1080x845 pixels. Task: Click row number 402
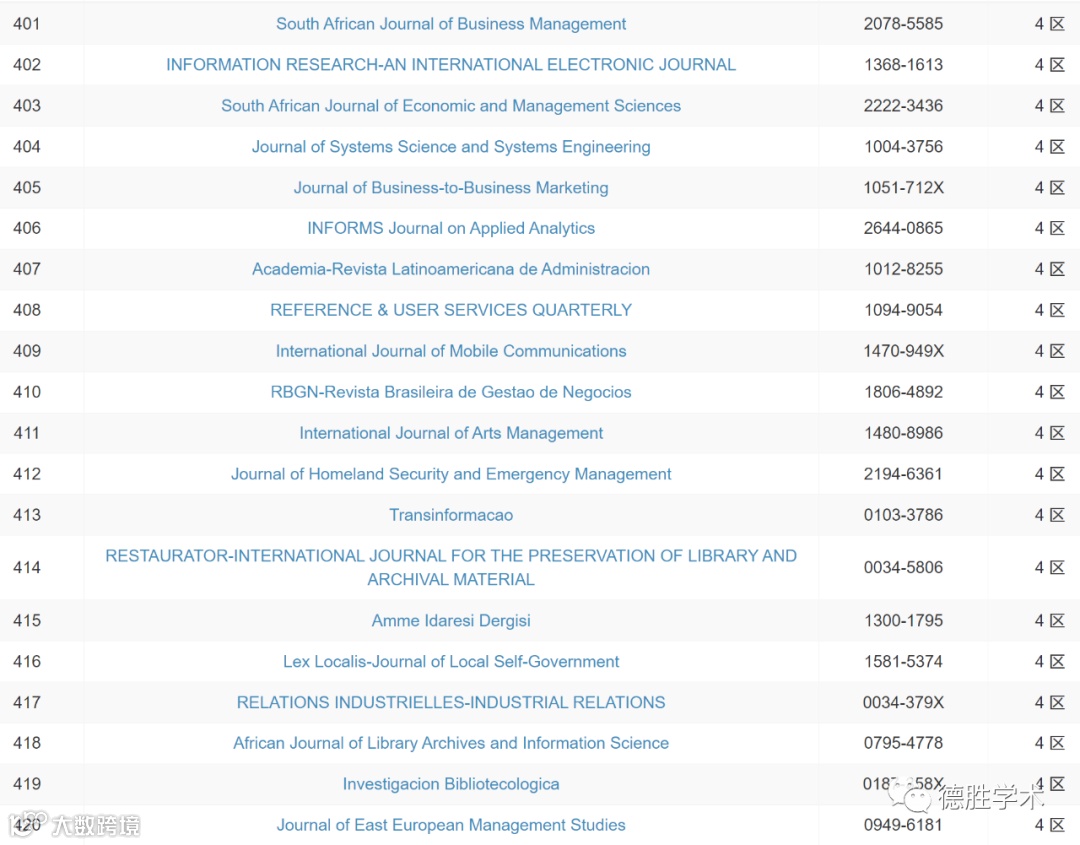(x=27, y=65)
